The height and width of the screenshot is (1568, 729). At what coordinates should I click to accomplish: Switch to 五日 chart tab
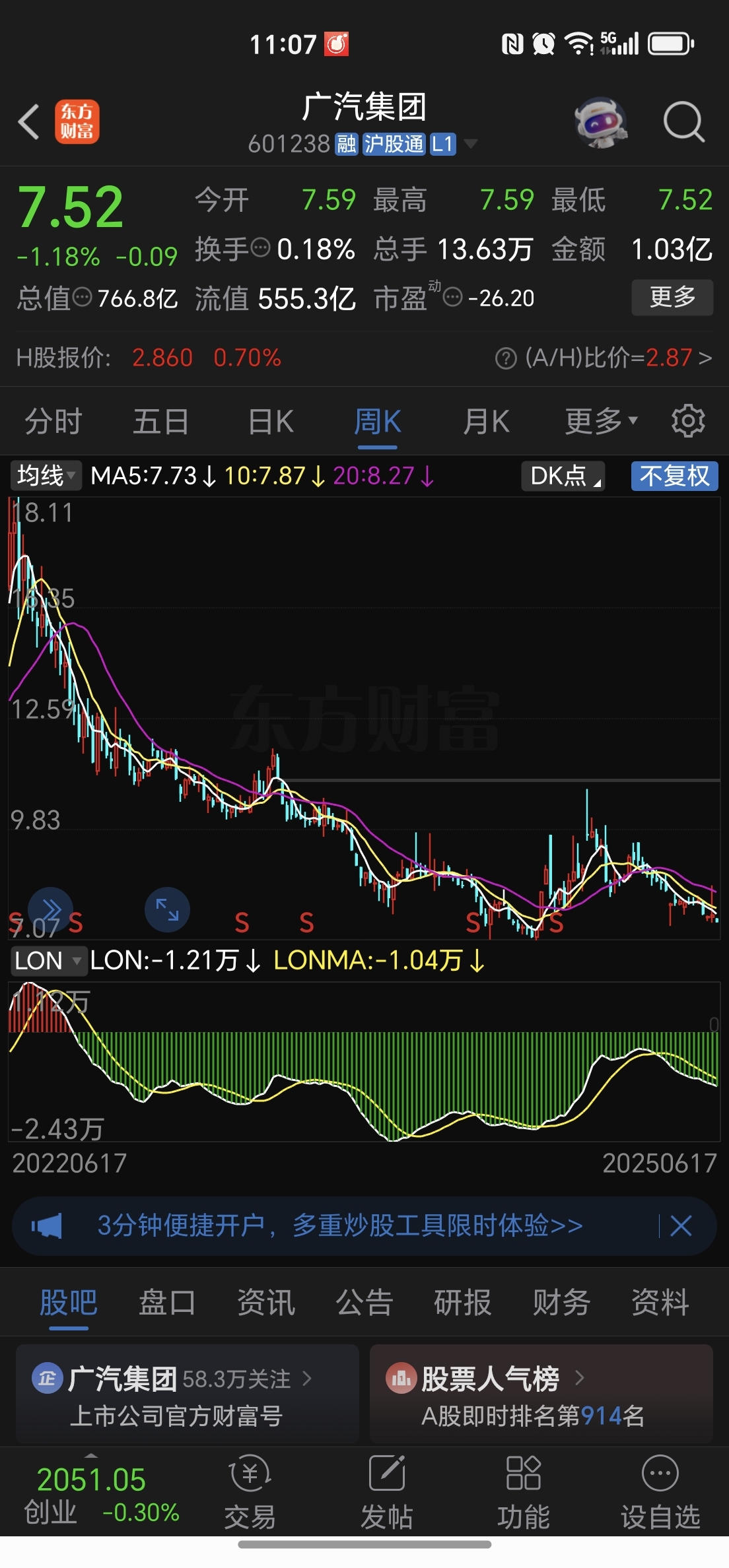(x=160, y=421)
